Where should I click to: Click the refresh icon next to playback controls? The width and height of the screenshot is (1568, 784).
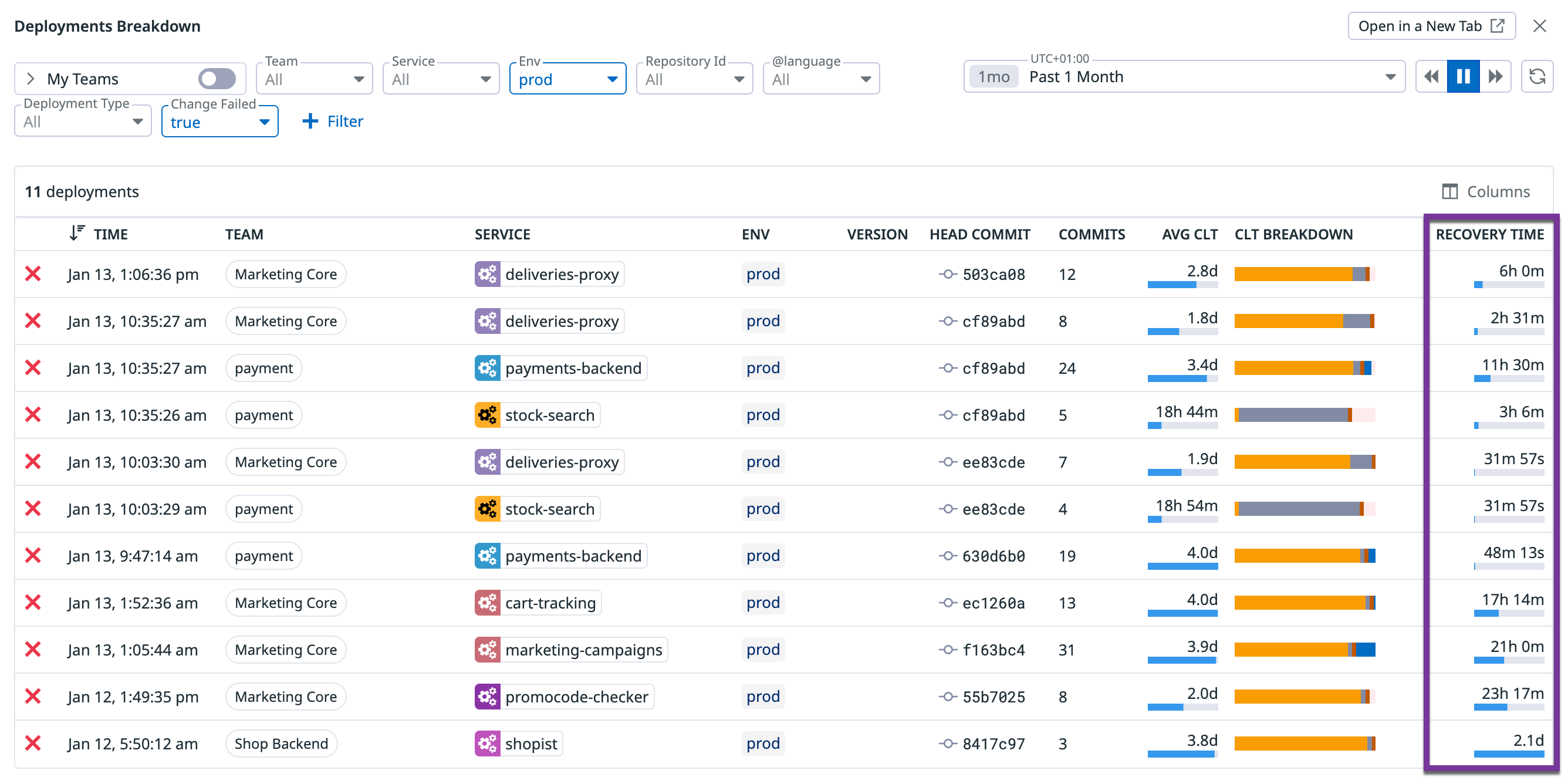point(1537,77)
